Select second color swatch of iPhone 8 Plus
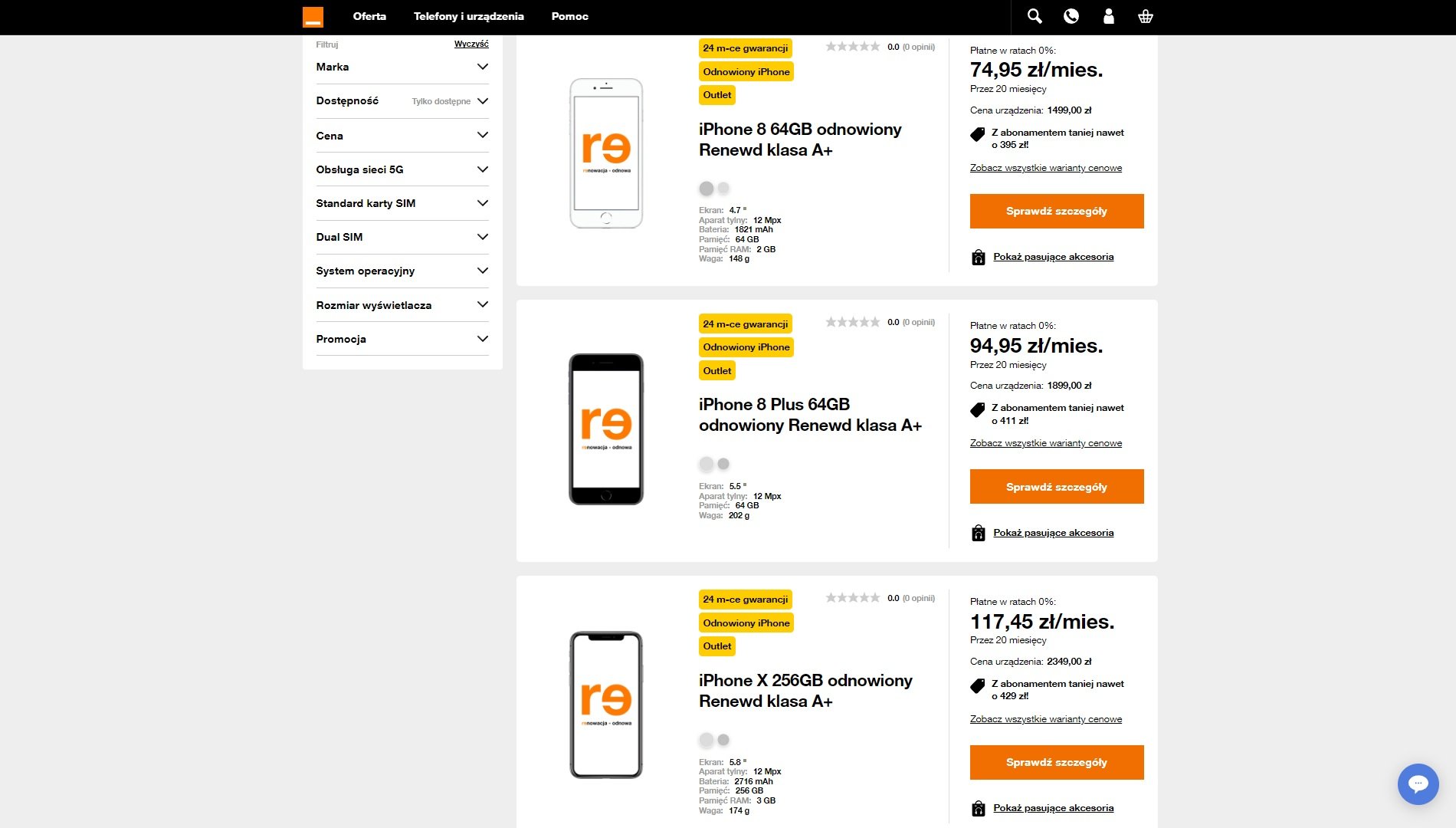This screenshot has height=828, width=1456. [x=723, y=463]
